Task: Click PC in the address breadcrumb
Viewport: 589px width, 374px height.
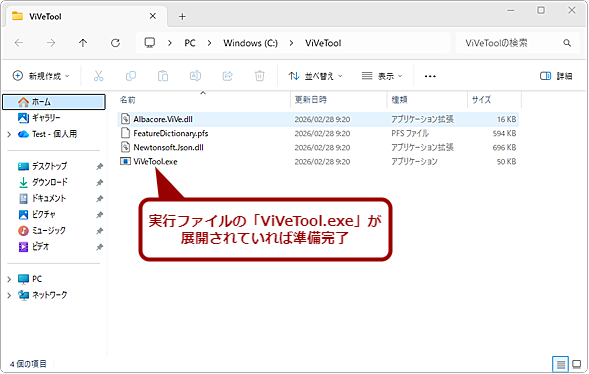Action: point(190,43)
